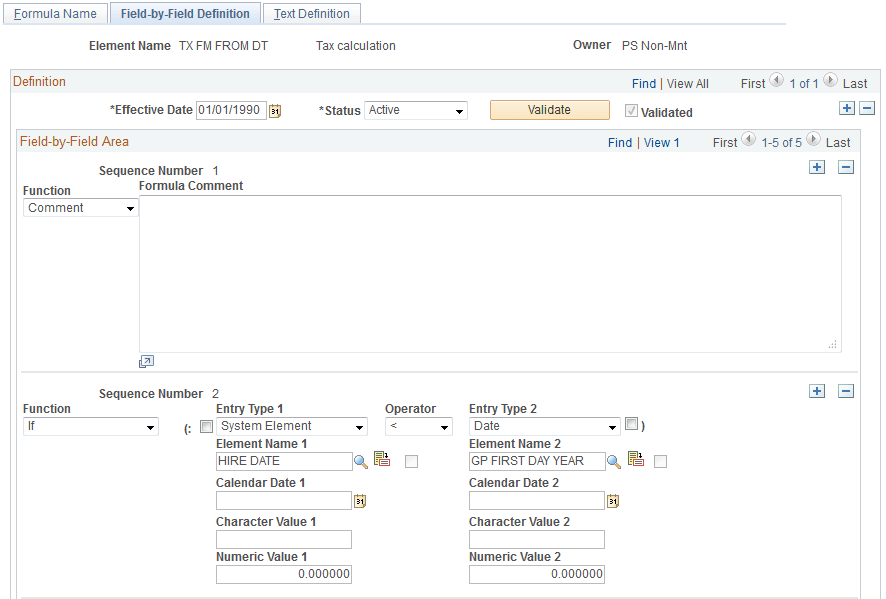This screenshot has height=599, width=886.
Task: Click the Numeric Value 2 field
Action: 537,574
